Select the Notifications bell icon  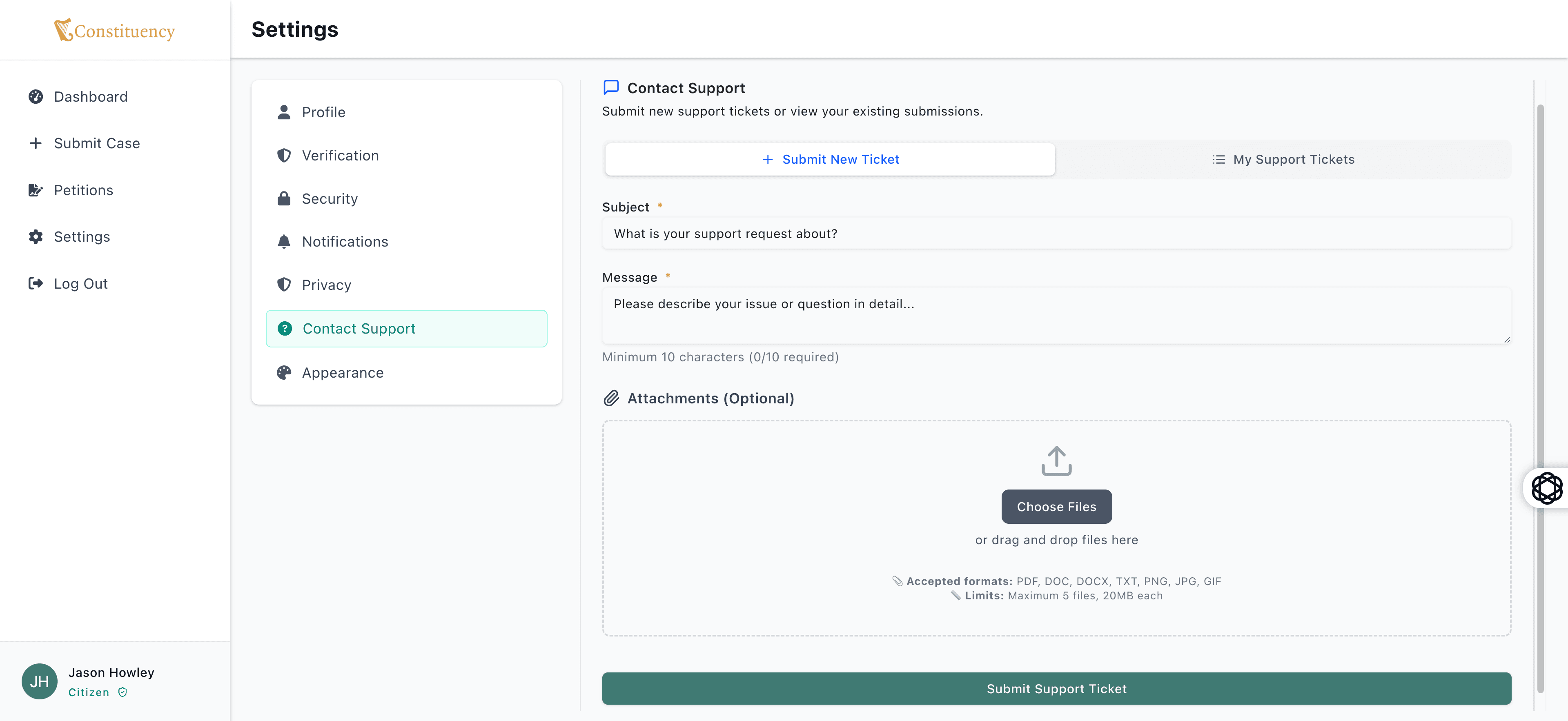click(x=284, y=241)
